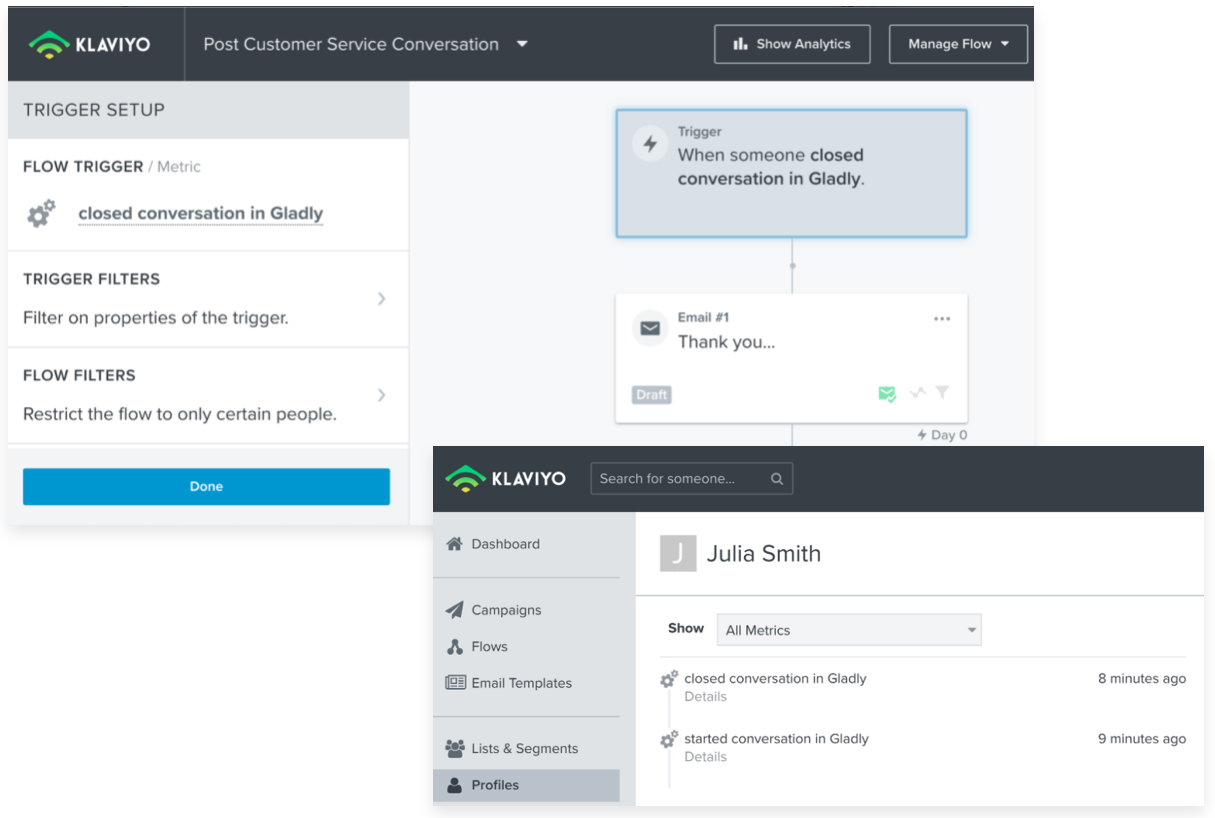Expand the Flow Filters section
Viewport: 1215px width, 818px height.
pyautogui.click(x=208, y=395)
